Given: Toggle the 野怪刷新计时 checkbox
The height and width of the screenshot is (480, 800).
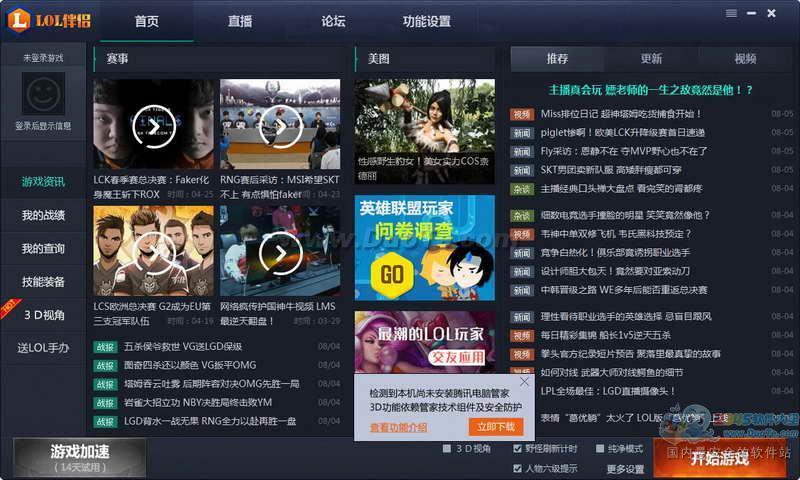Looking at the screenshot, I should (x=517, y=448).
